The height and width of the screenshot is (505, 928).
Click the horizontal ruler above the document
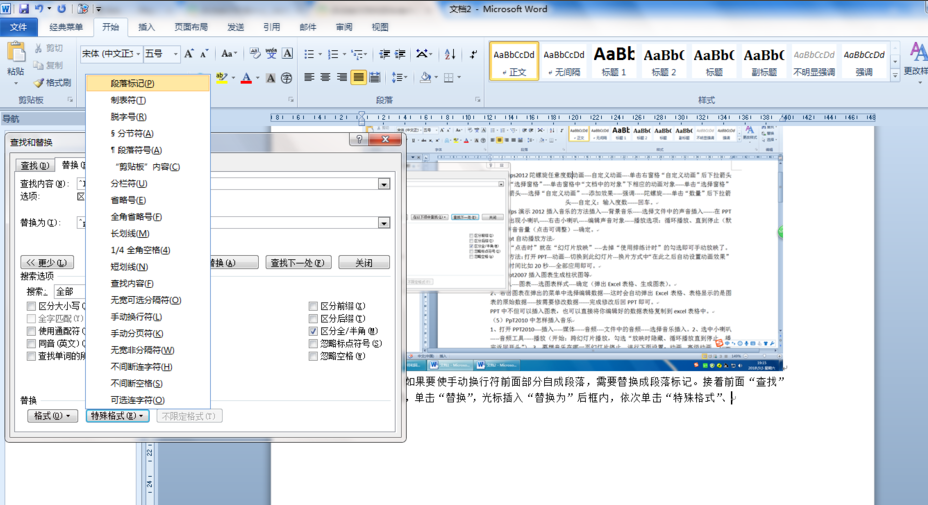click(573, 117)
